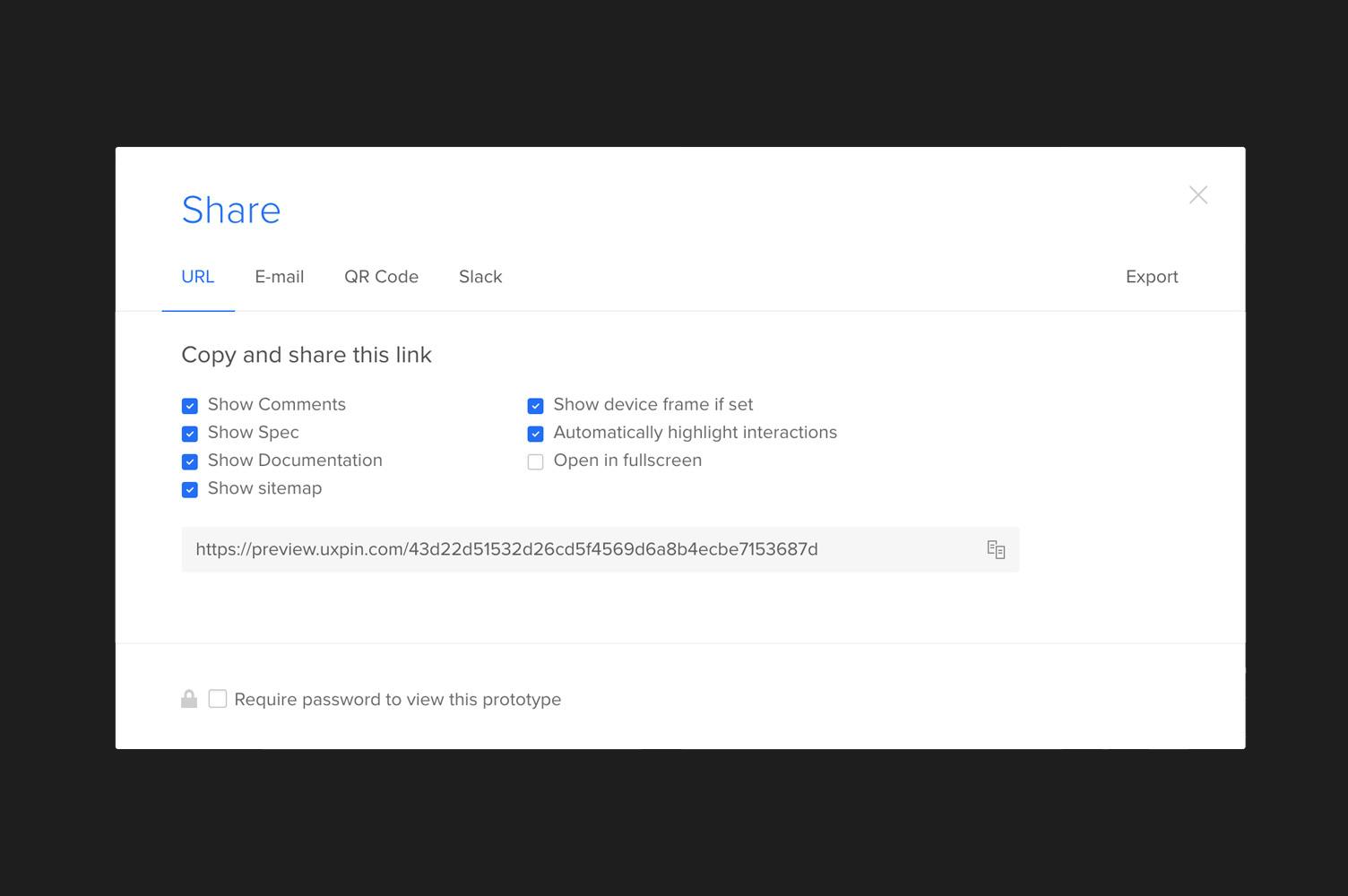Copy the share link using the copy icon

click(996, 549)
